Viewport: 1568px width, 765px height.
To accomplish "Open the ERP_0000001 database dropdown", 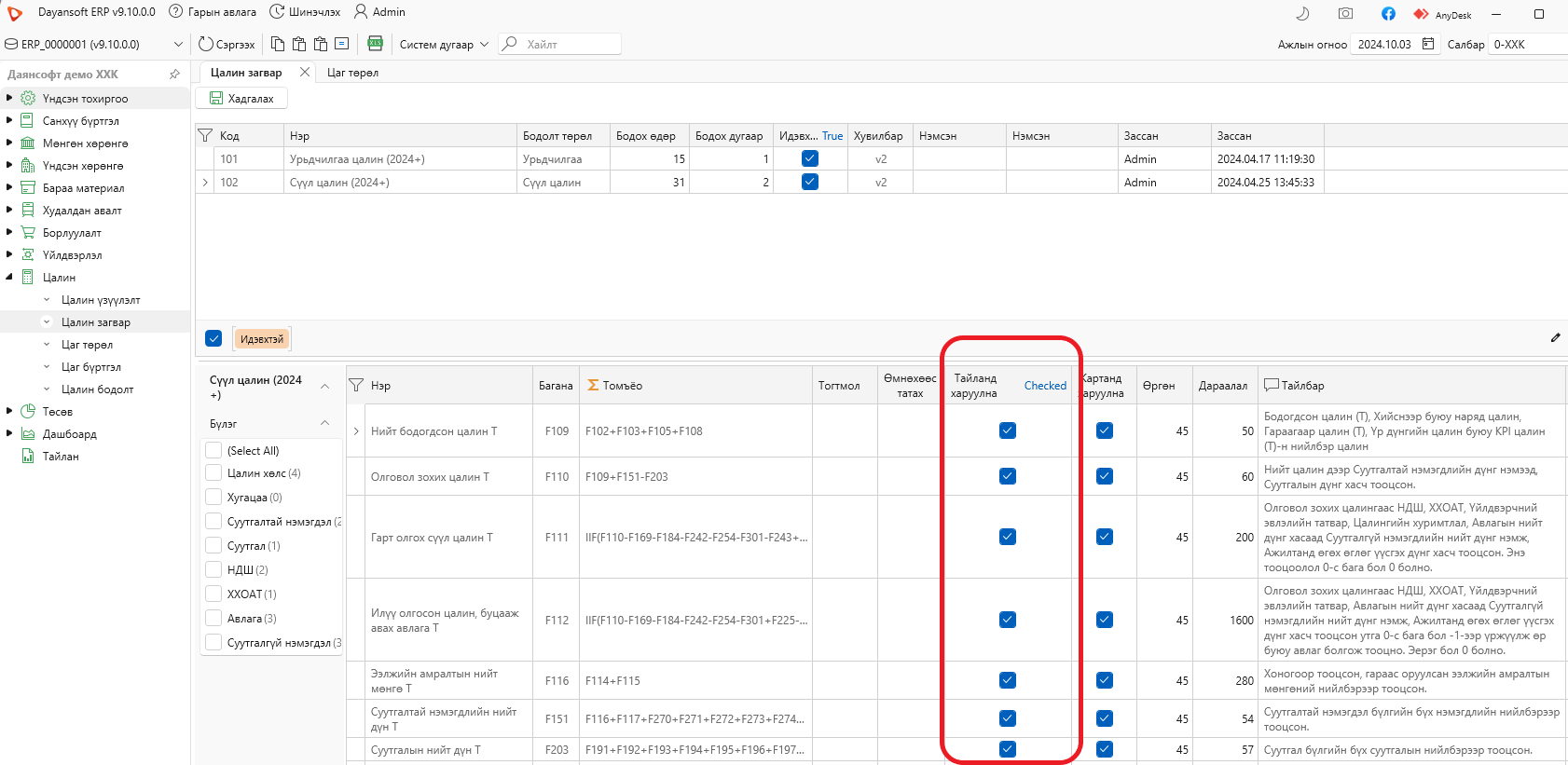I will click(178, 44).
